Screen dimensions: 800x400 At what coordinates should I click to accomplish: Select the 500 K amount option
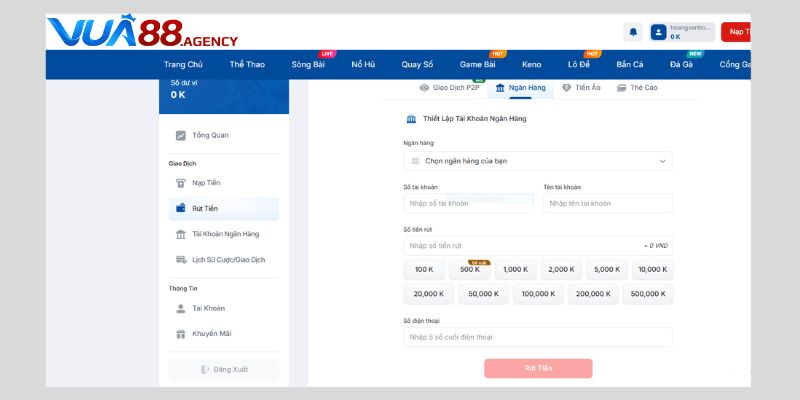tap(470, 270)
